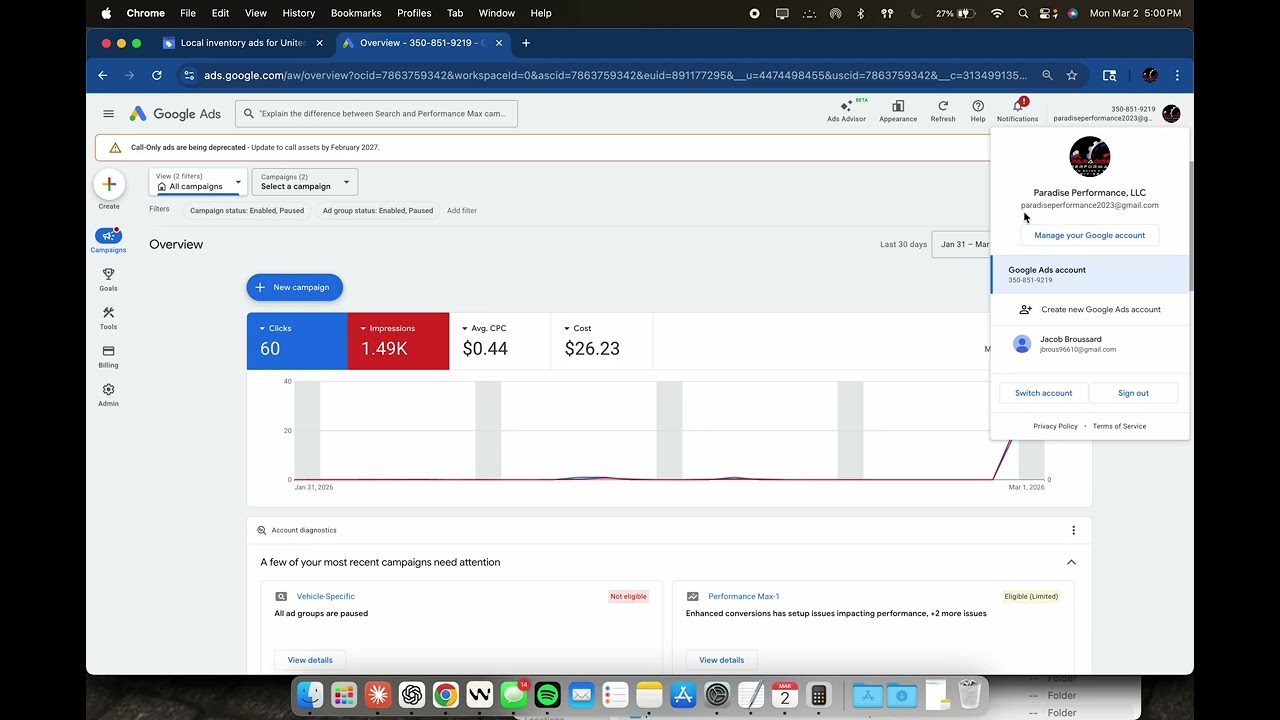Viewport: 1280px width, 720px height.
Task: Open the Terms of Service link
Action: [x=1119, y=426]
